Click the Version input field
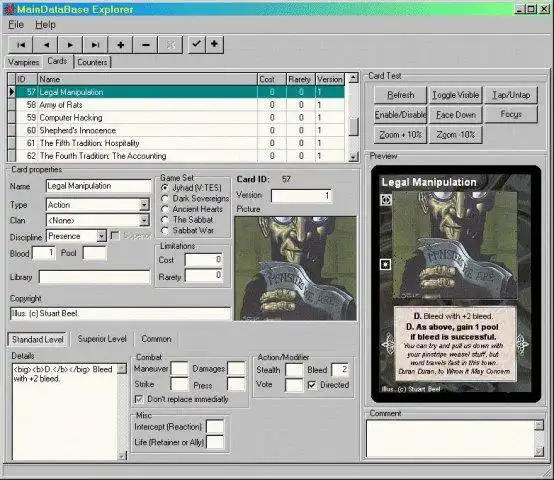Viewport: 554px width, 480px height. (x=302, y=196)
